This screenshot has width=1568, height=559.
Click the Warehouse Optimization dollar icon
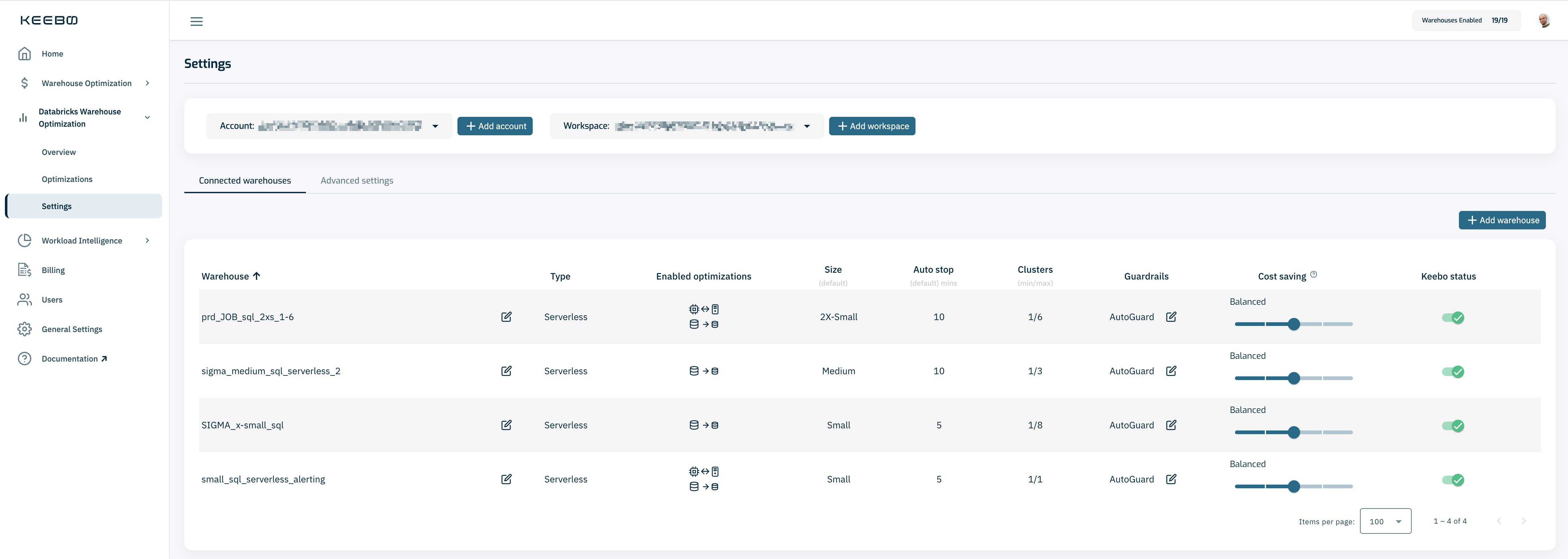pyautogui.click(x=24, y=83)
